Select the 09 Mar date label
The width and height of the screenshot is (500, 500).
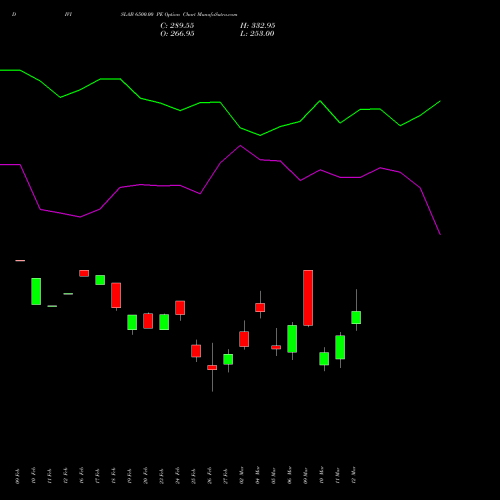pyautogui.click(x=306, y=476)
